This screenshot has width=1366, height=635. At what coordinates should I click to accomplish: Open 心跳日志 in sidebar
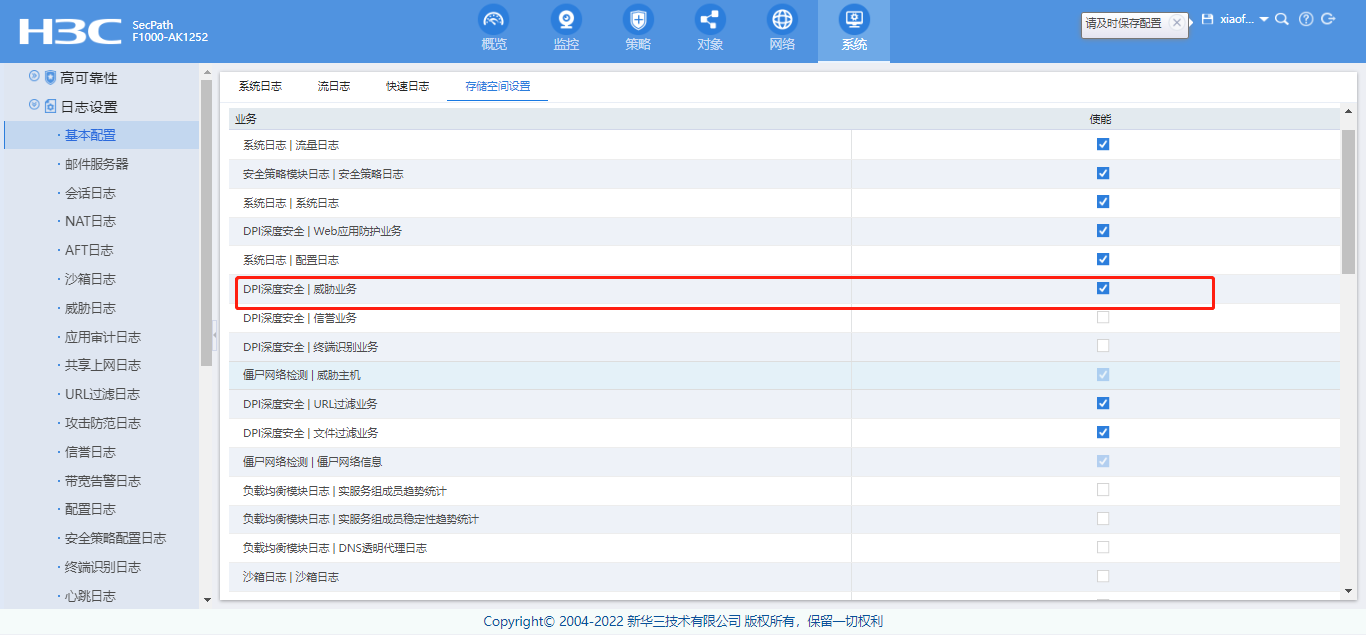(x=90, y=596)
